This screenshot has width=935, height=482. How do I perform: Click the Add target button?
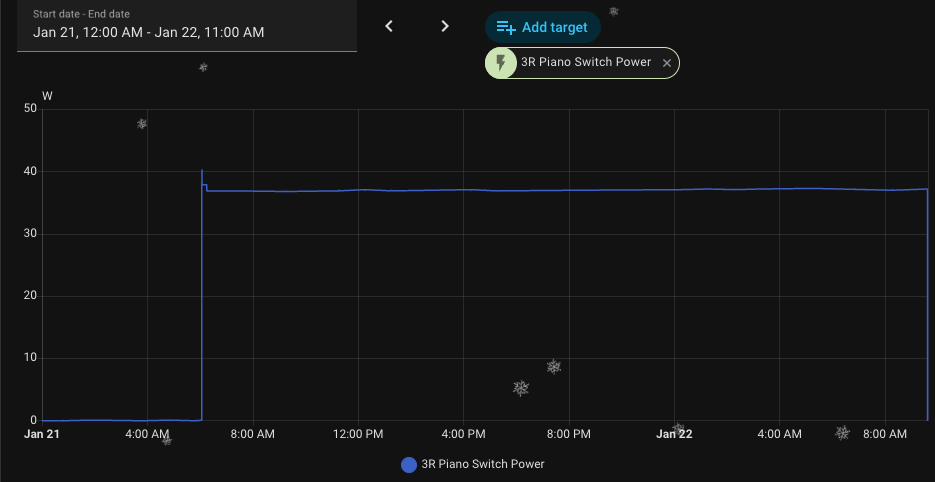(x=542, y=27)
